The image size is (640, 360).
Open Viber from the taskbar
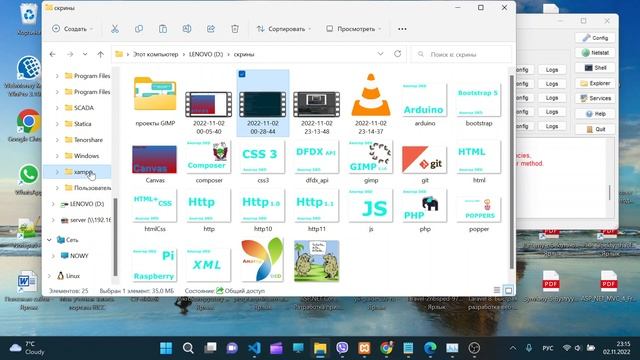tap(342, 348)
